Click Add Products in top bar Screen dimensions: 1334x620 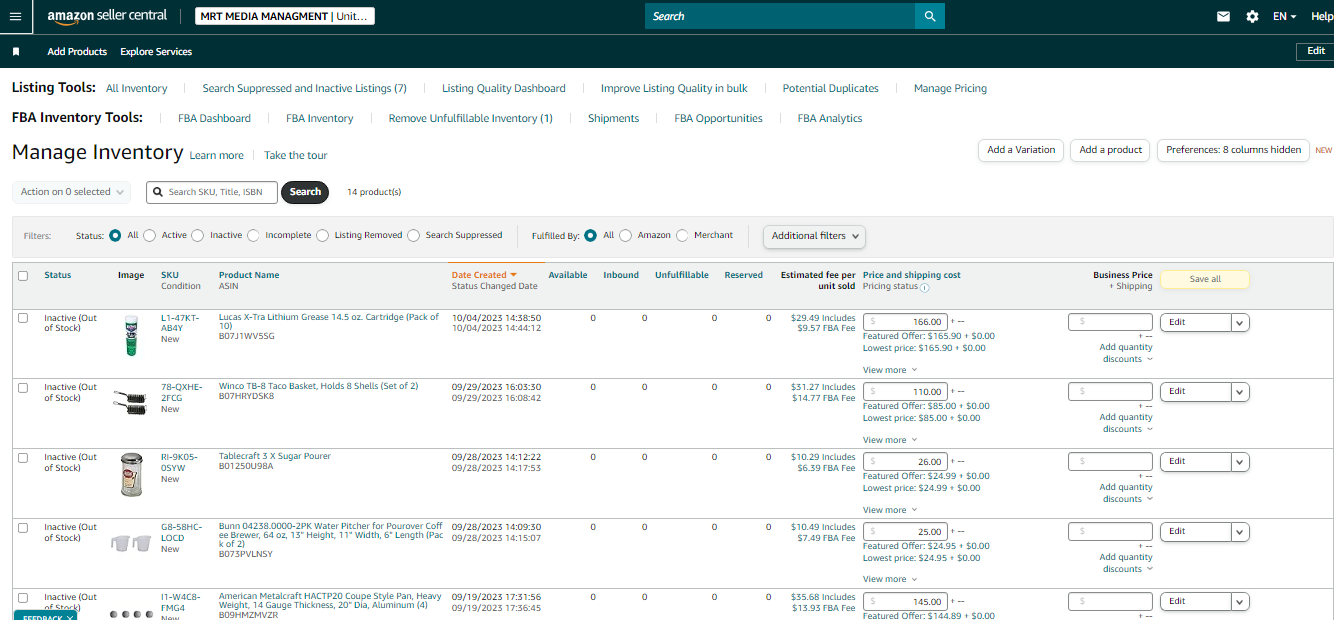(77, 51)
